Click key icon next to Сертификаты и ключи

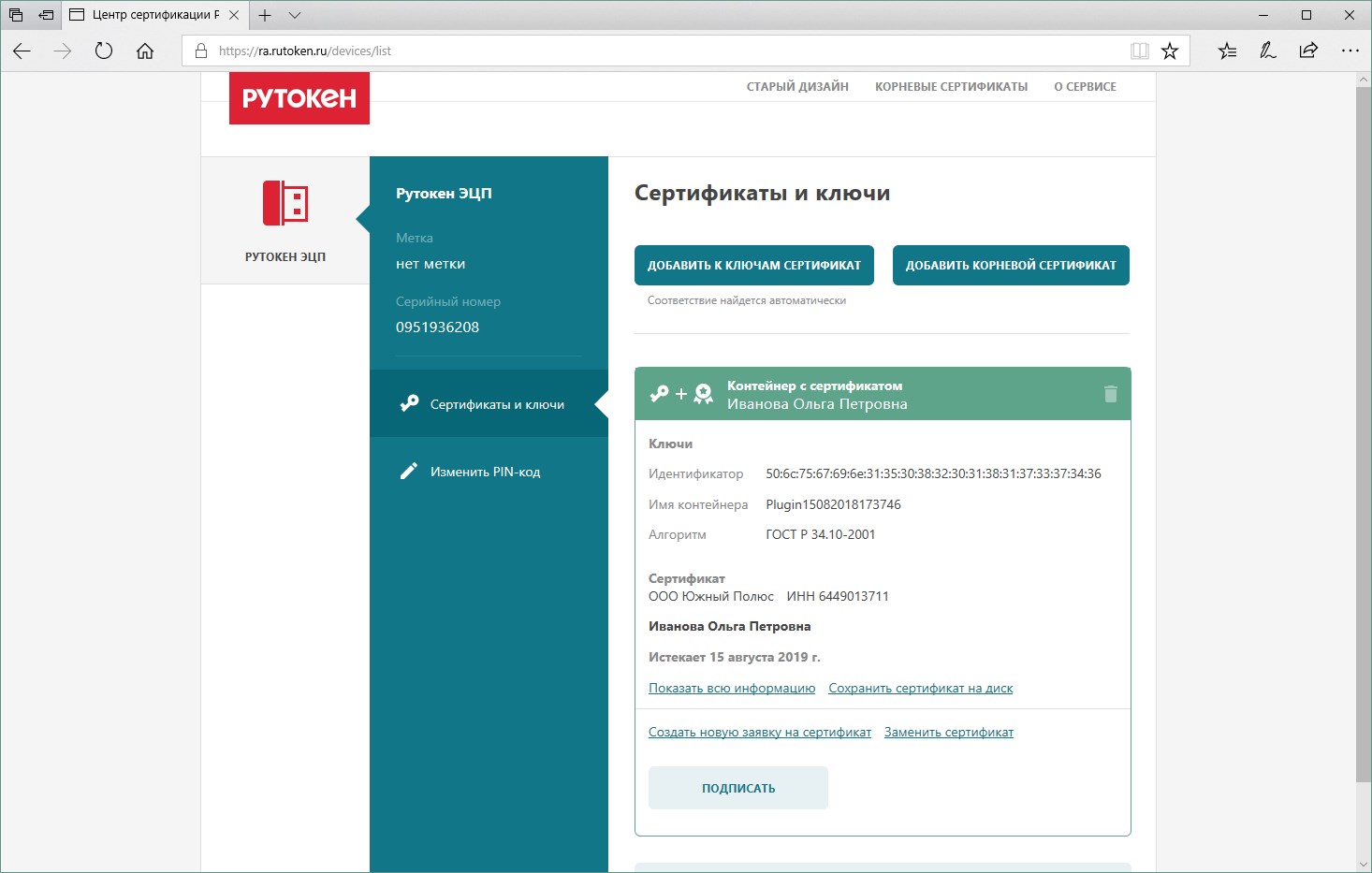tap(409, 403)
